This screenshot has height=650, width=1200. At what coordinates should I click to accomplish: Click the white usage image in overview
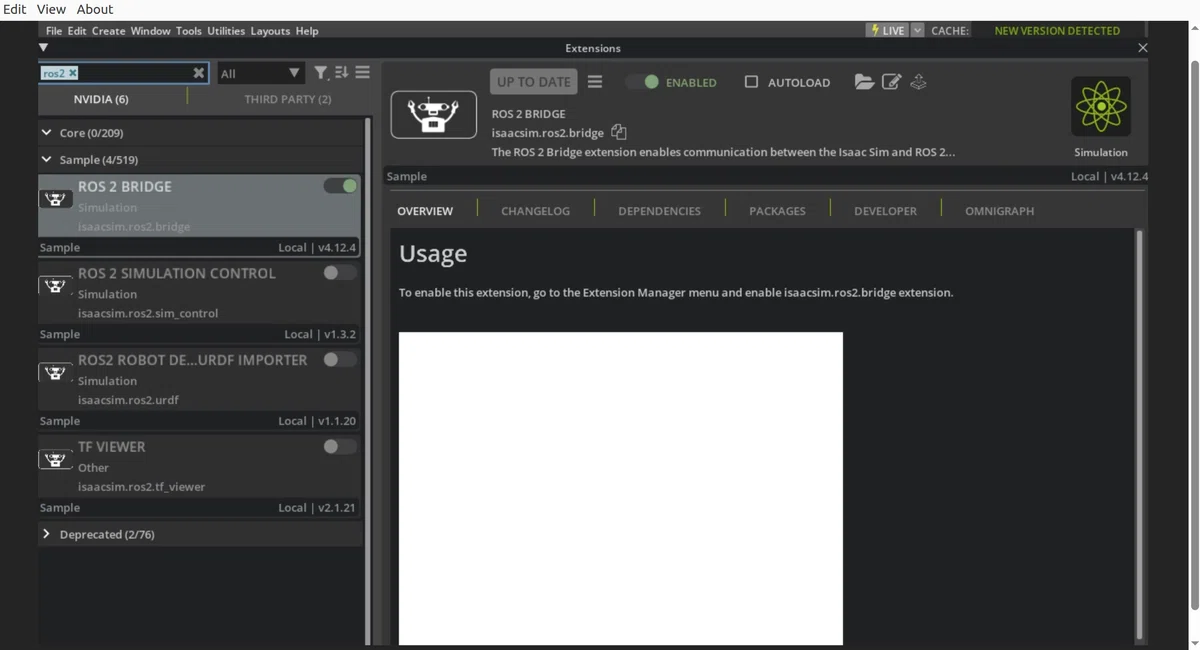pyautogui.click(x=621, y=489)
